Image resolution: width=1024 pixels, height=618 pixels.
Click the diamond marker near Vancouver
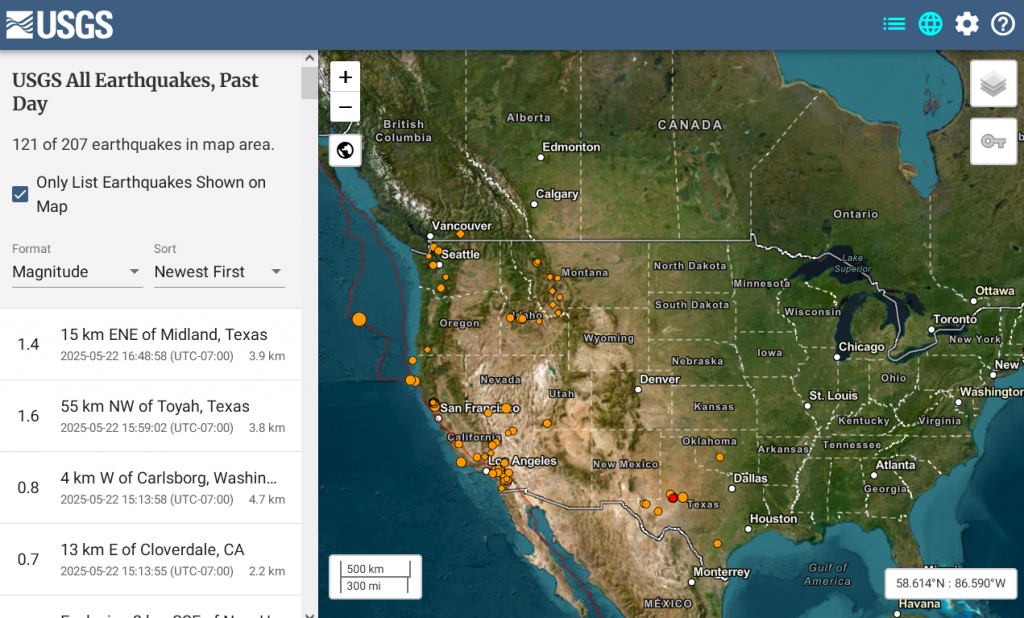click(460, 234)
